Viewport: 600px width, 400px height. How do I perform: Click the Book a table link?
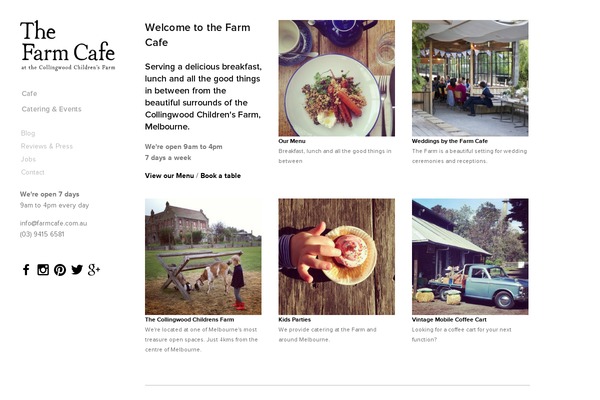[x=220, y=176]
